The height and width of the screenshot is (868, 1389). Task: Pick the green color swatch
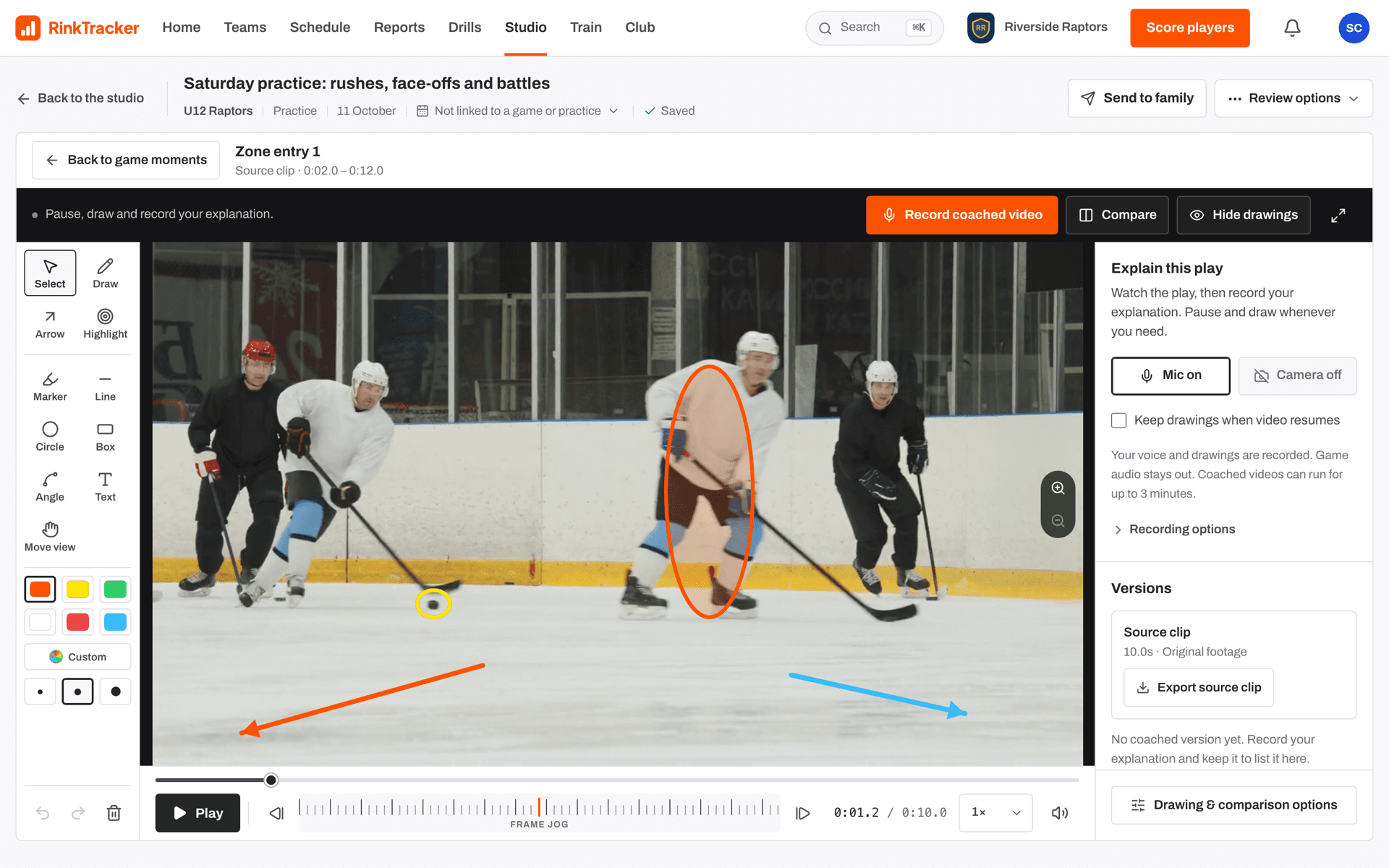tap(115, 589)
